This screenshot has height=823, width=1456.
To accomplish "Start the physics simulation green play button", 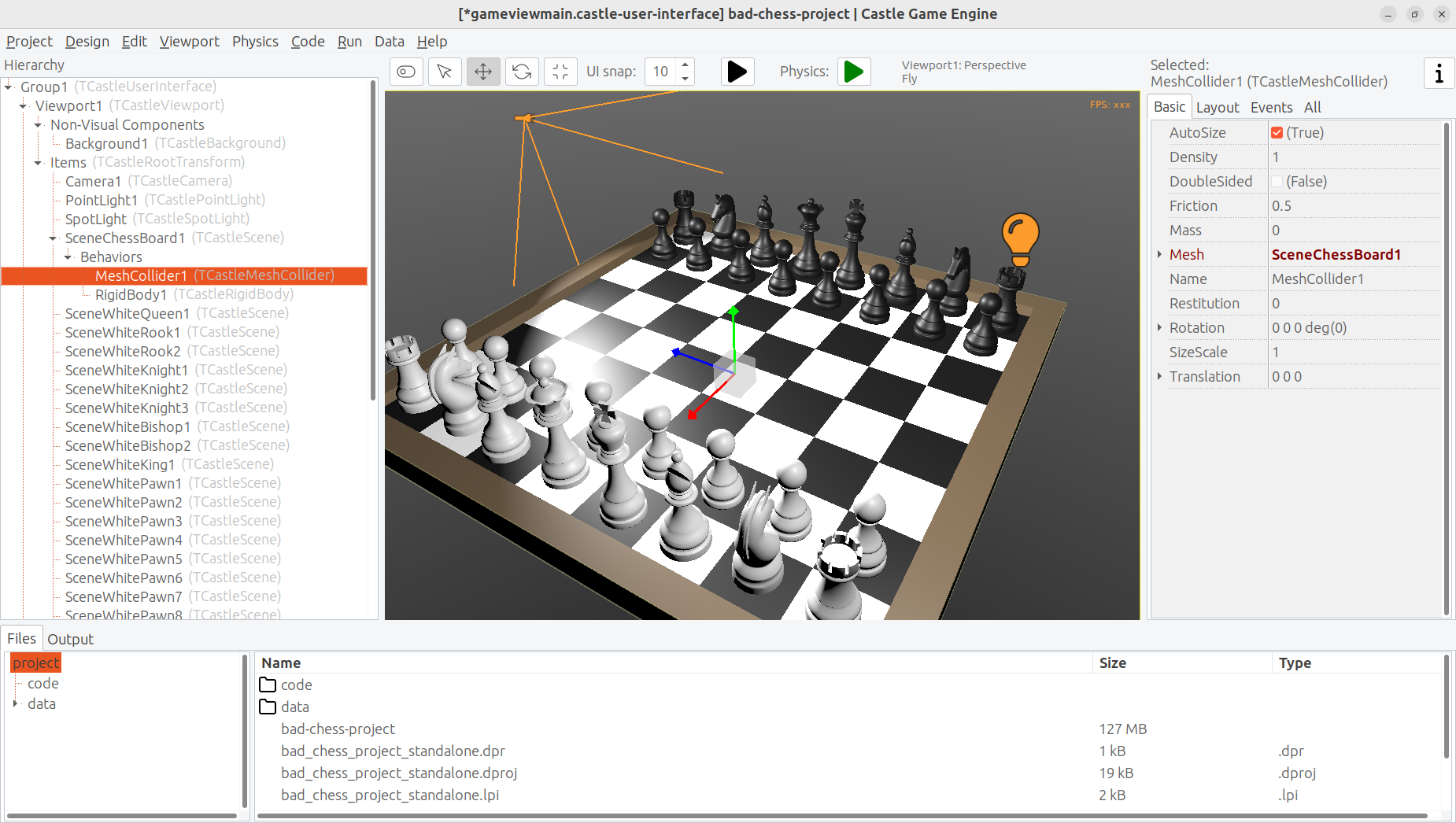I will coord(854,72).
